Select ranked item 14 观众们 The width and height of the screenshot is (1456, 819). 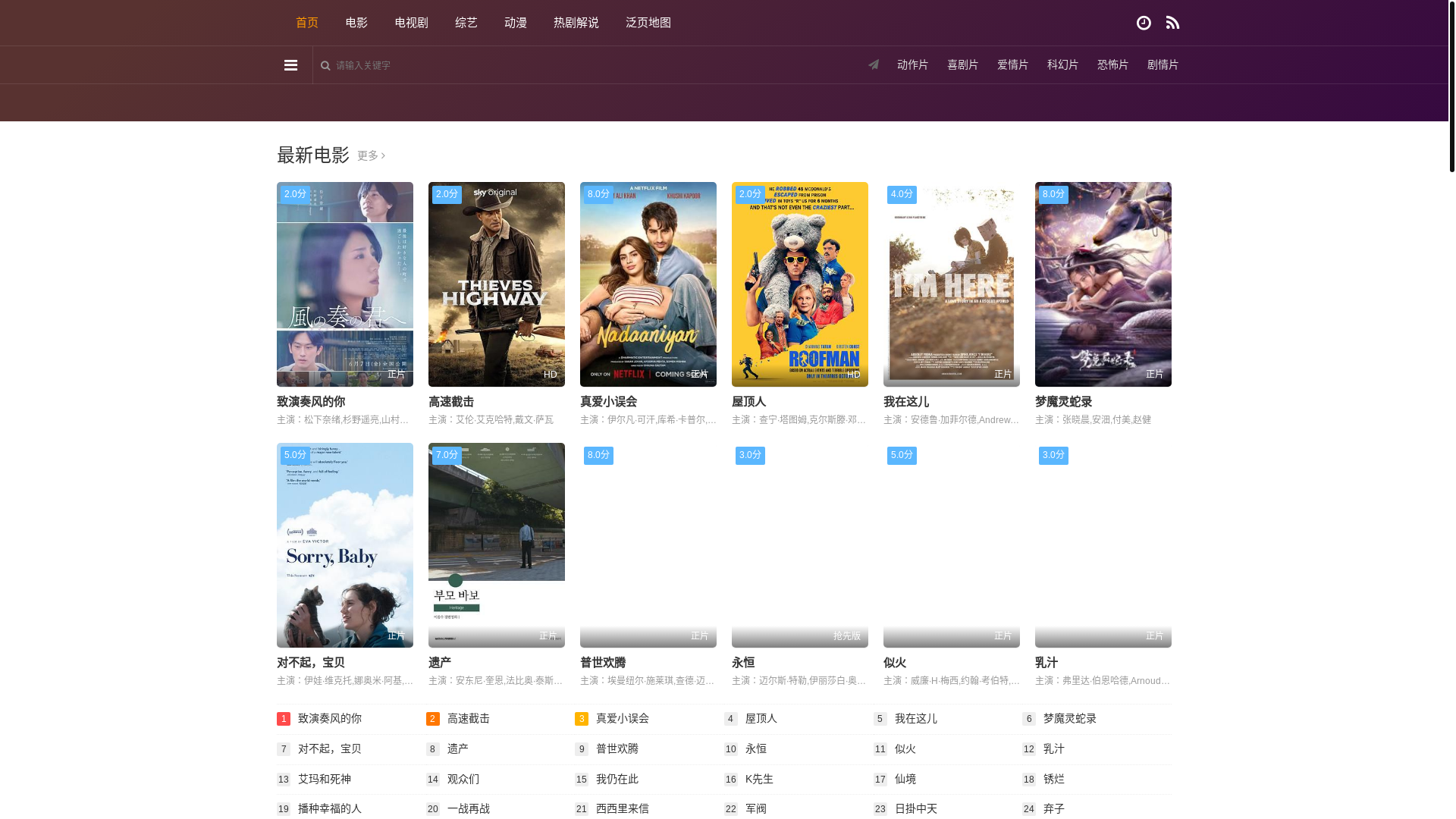point(463,780)
